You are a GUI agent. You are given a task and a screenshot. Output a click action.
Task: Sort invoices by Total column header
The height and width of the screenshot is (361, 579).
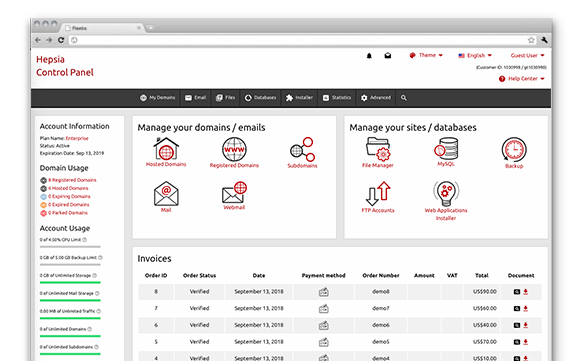pos(482,275)
